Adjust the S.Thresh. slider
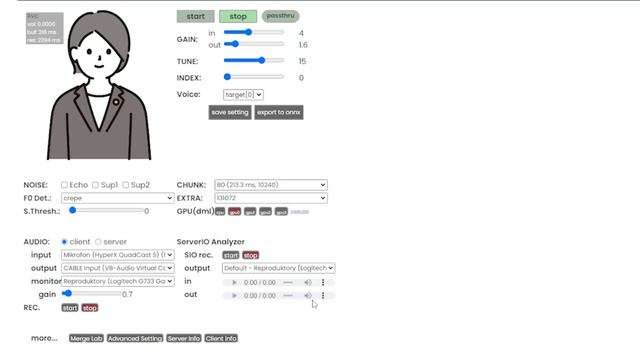This screenshot has width=640, height=360. tap(106, 210)
